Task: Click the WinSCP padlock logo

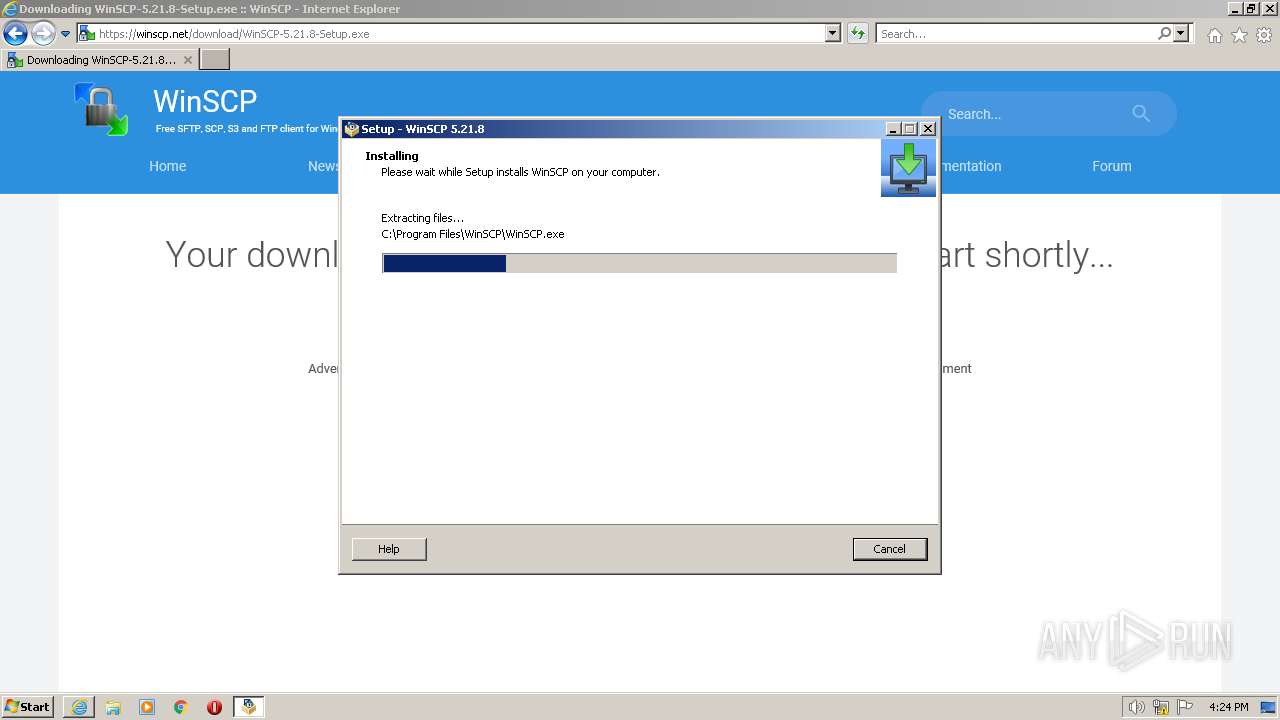Action: pyautogui.click(x=101, y=109)
